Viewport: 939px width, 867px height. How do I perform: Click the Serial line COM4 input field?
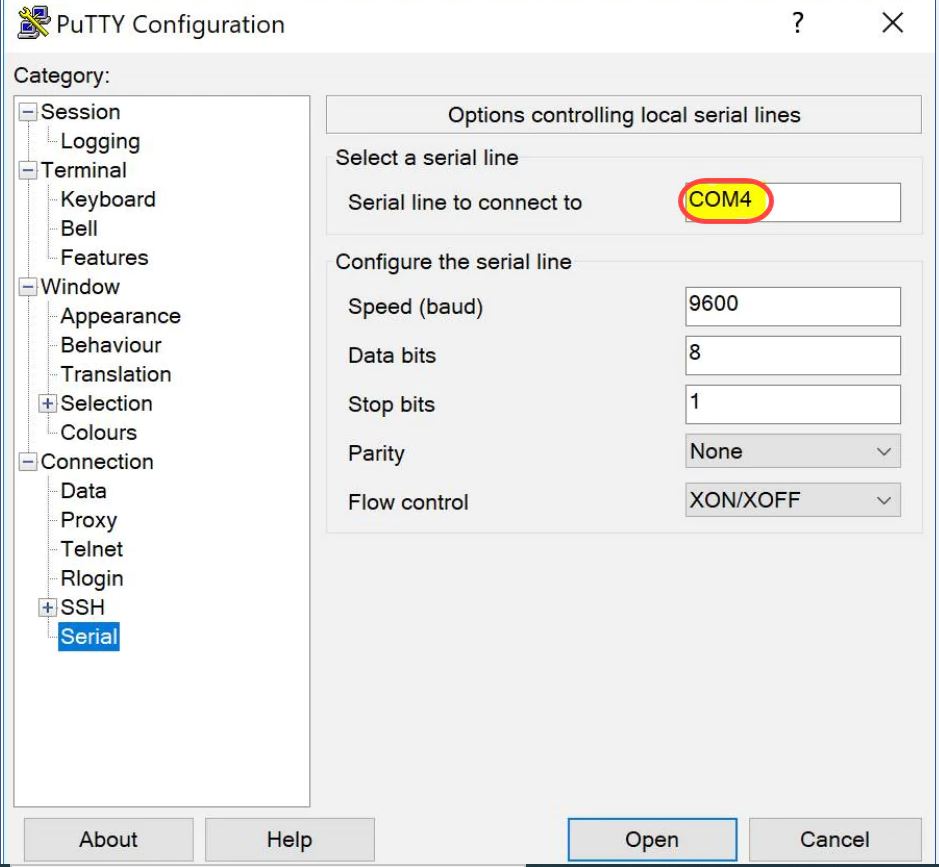(791, 202)
